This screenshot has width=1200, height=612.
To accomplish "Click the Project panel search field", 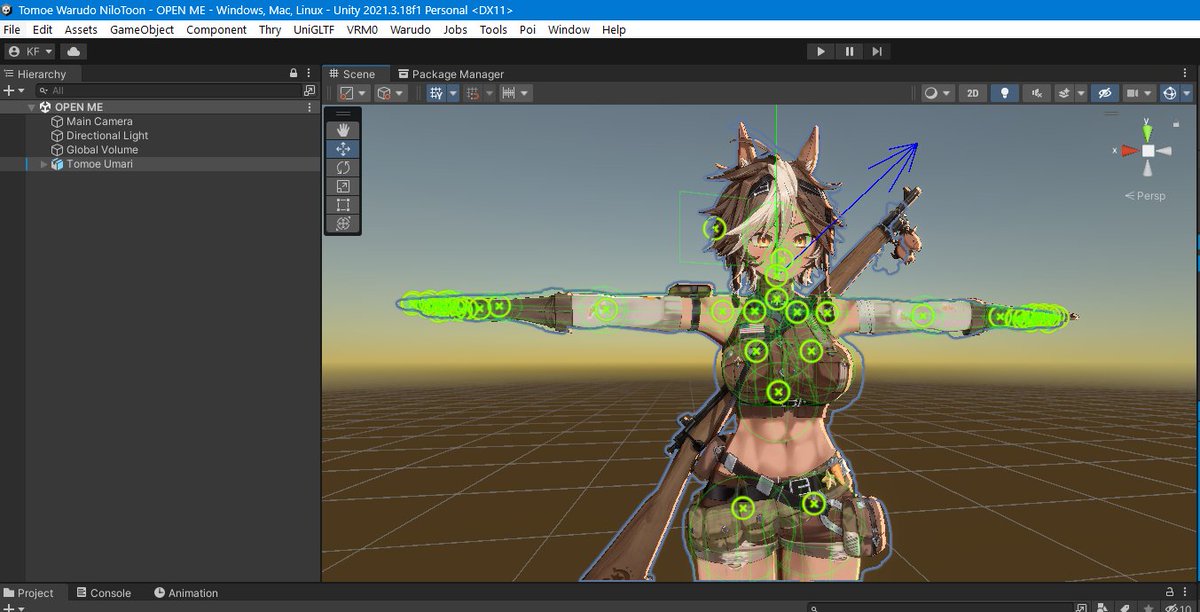I will pyautogui.click(x=940, y=607).
